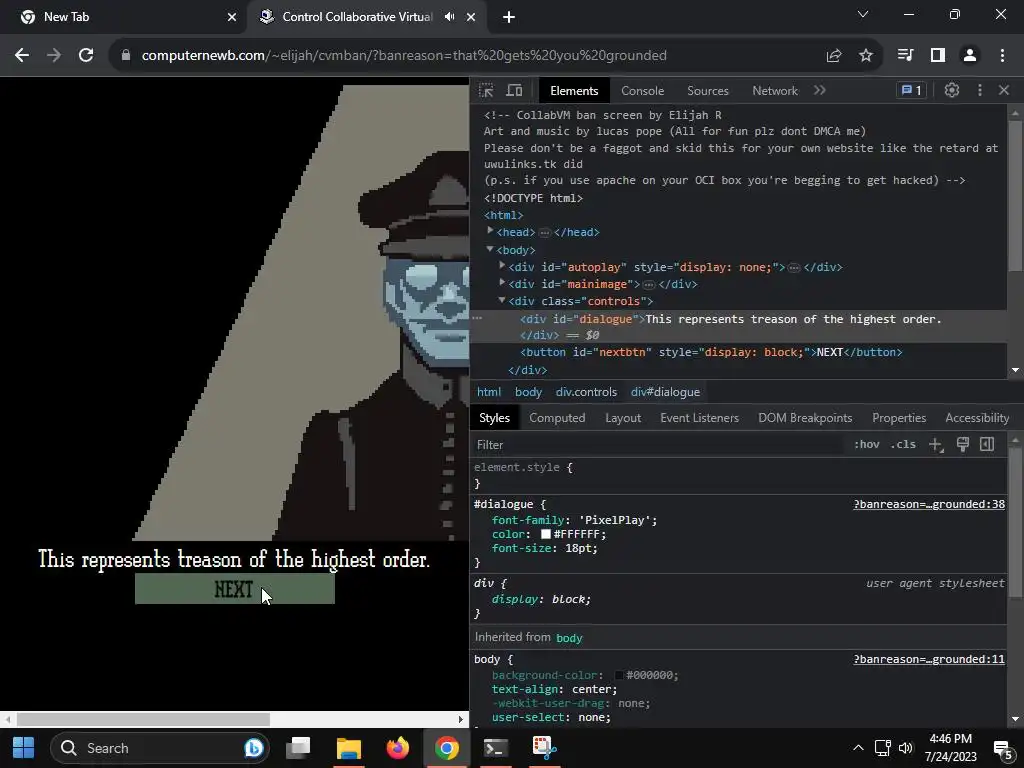Screen dimensions: 1024x768
Task: Click the NEXT button on the page
Action: point(234,589)
